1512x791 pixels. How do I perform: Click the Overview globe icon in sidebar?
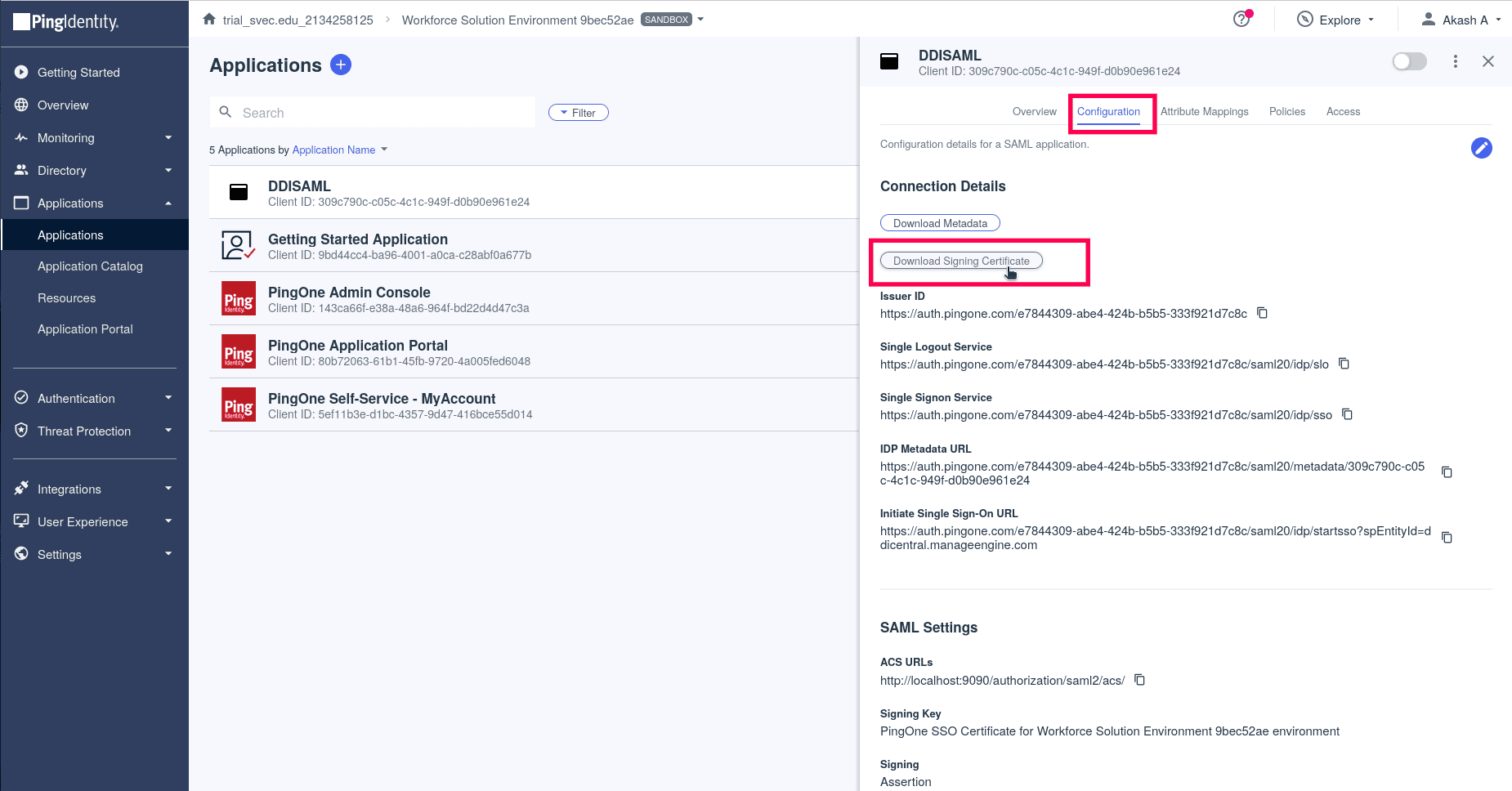[x=21, y=105]
